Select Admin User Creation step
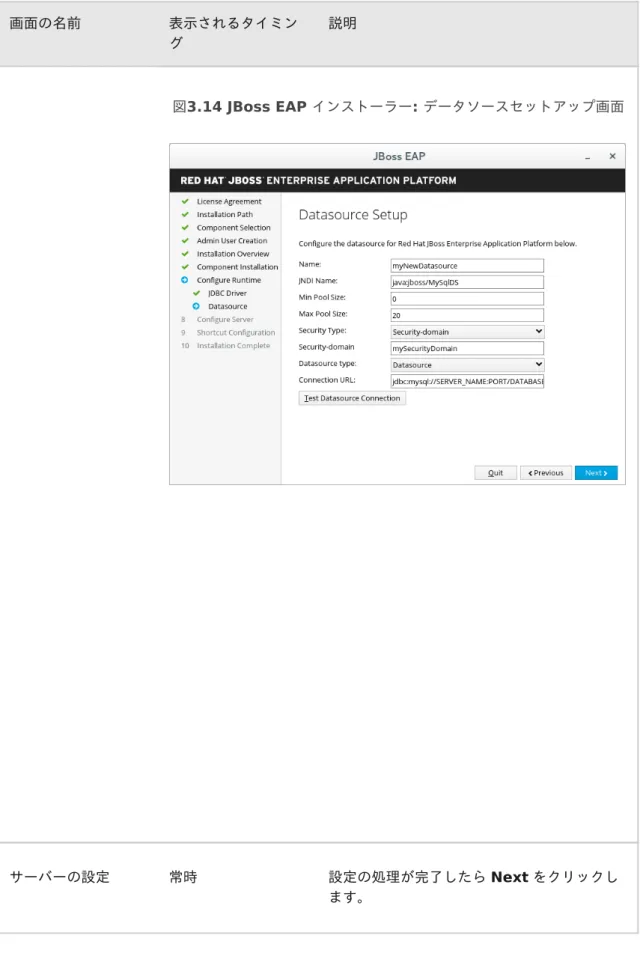Screen dimensions: 640x971 (x=232, y=241)
